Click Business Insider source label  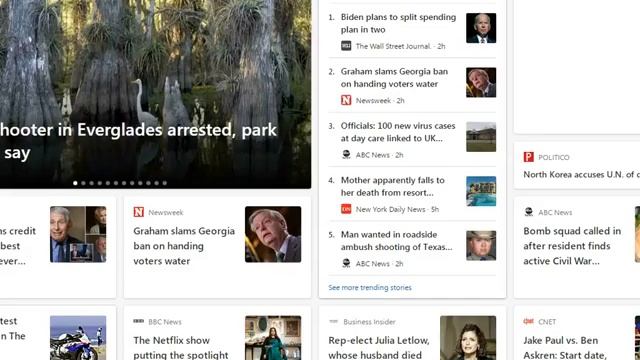coord(369,322)
